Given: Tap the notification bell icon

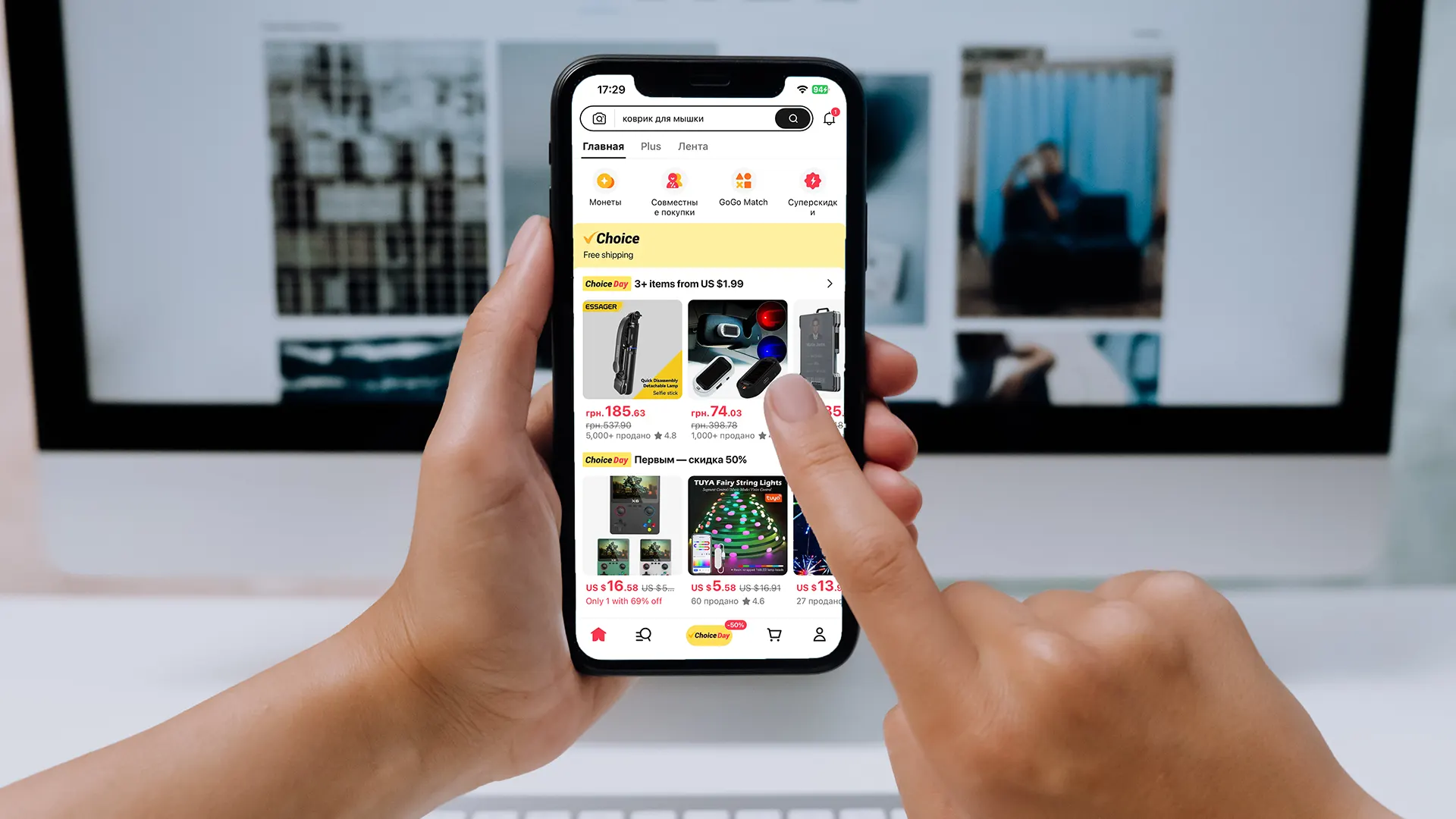Looking at the screenshot, I should [828, 119].
